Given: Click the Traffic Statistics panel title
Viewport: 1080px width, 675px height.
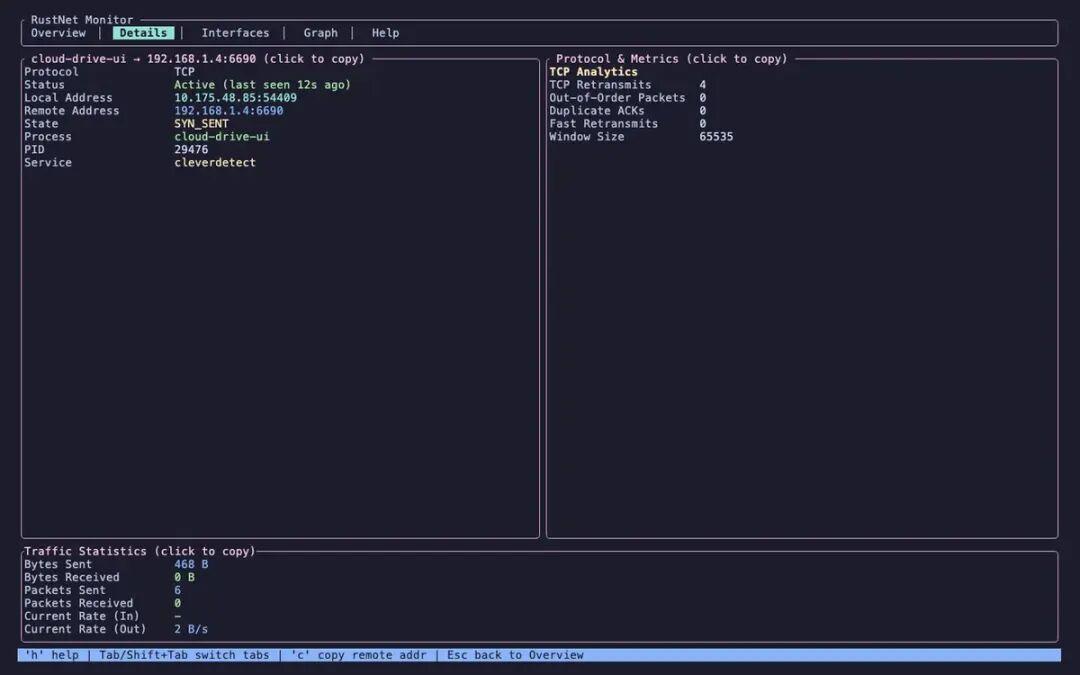Looking at the screenshot, I should (x=139, y=551).
